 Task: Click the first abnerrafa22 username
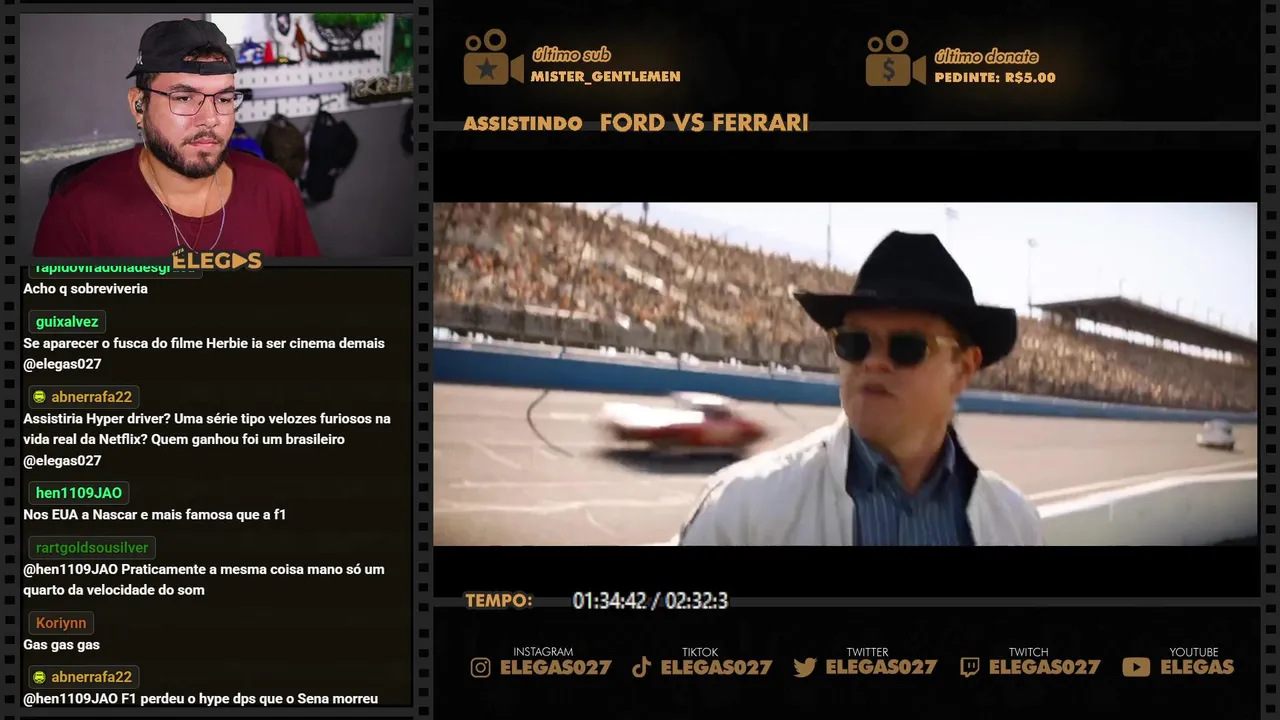pos(92,397)
